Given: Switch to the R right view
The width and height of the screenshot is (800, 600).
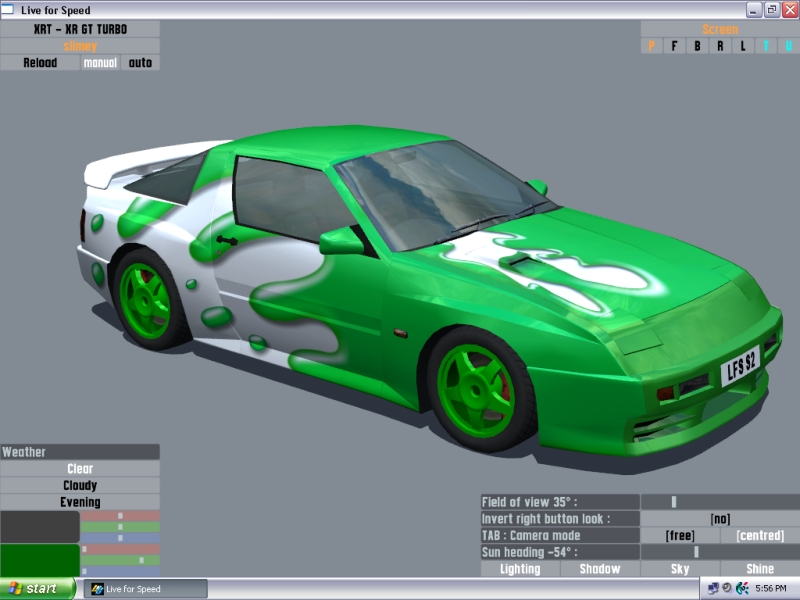Looking at the screenshot, I should (x=720, y=46).
